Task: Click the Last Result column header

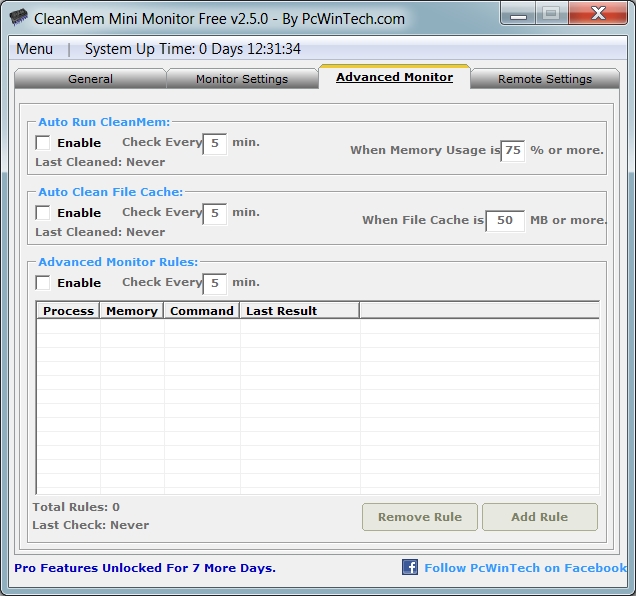Action: 299,311
